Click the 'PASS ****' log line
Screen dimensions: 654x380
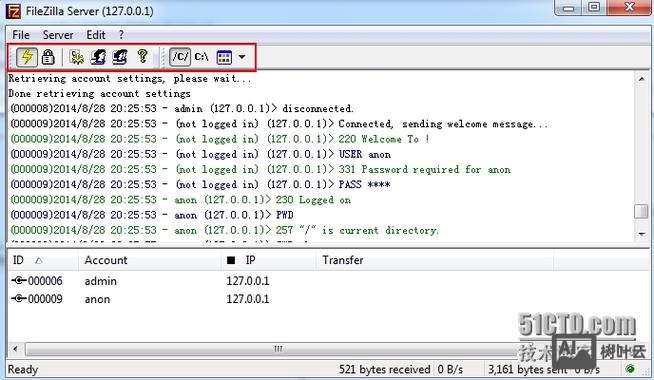click(201, 184)
